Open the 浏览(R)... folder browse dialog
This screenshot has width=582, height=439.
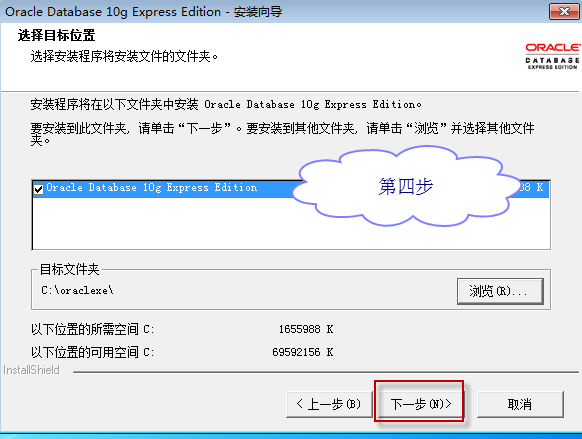click(500, 291)
